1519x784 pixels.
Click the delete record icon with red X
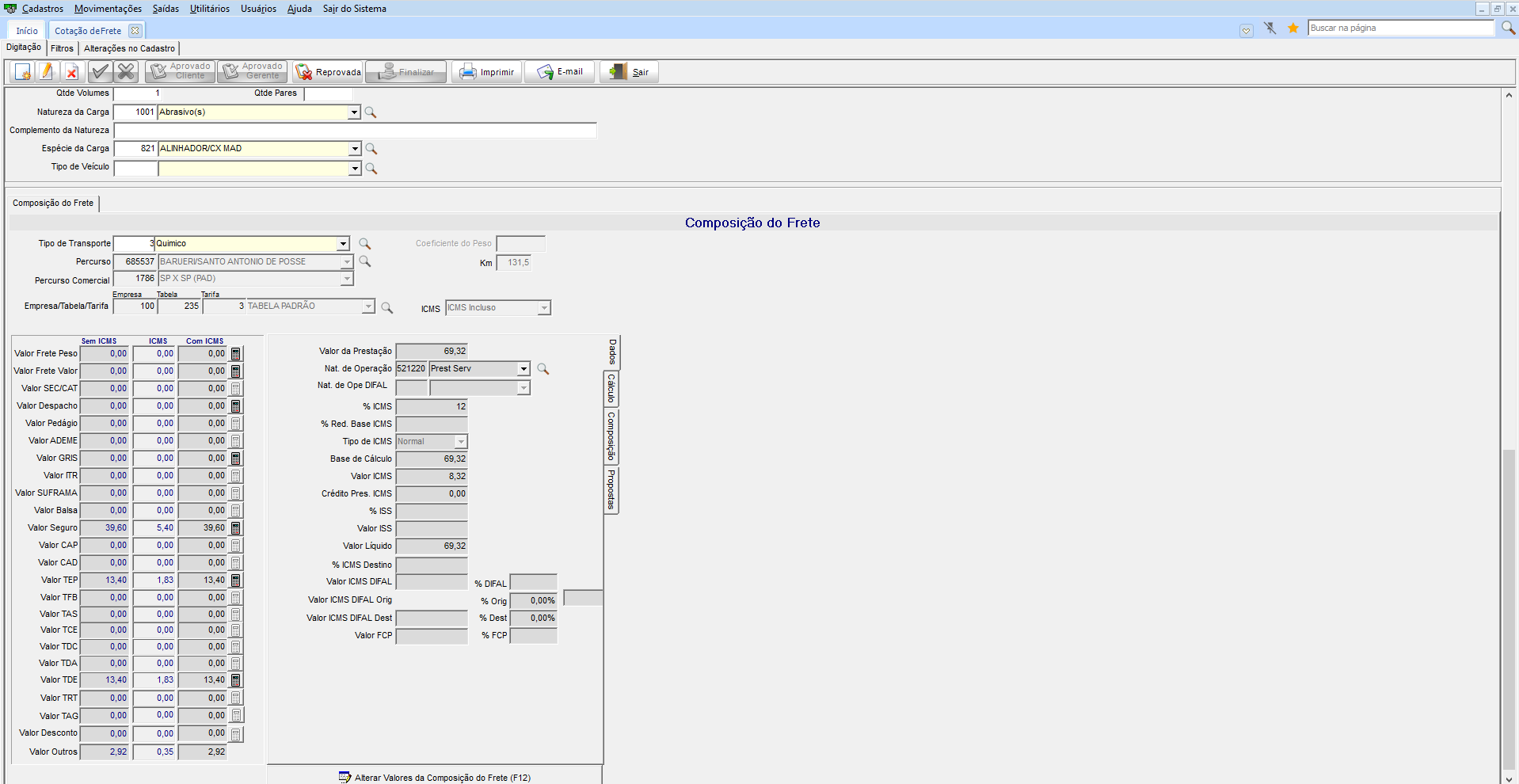[71, 72]
